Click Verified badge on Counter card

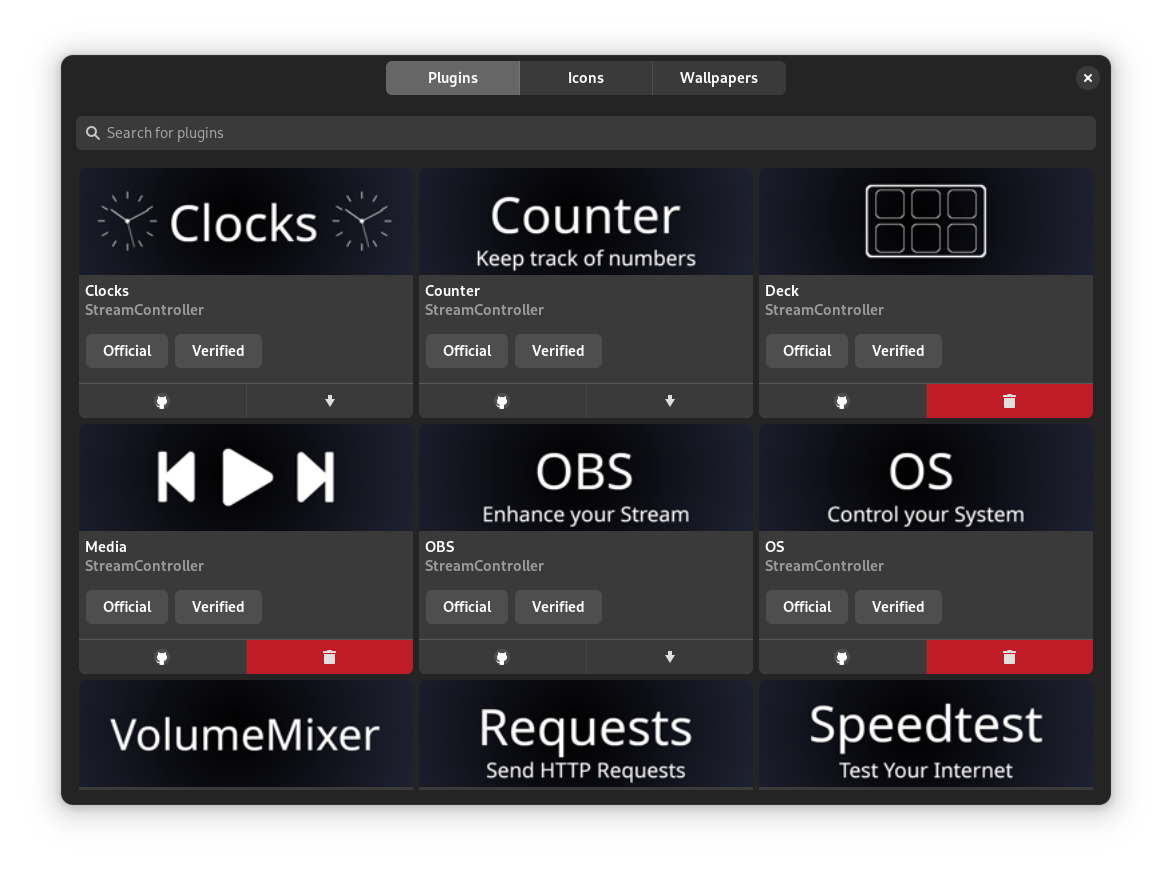(558, 351)
